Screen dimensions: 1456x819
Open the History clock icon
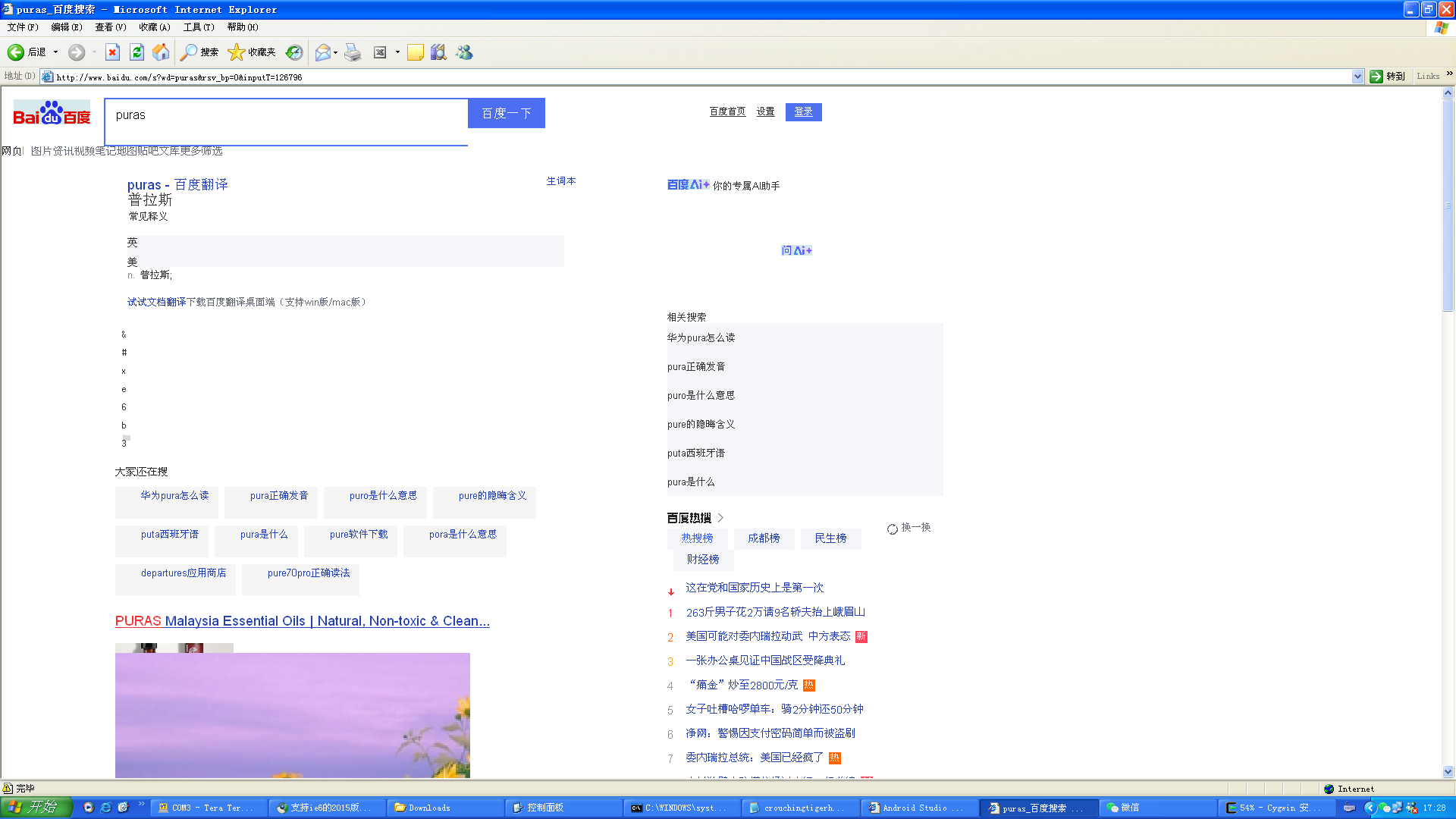(294, 52)
